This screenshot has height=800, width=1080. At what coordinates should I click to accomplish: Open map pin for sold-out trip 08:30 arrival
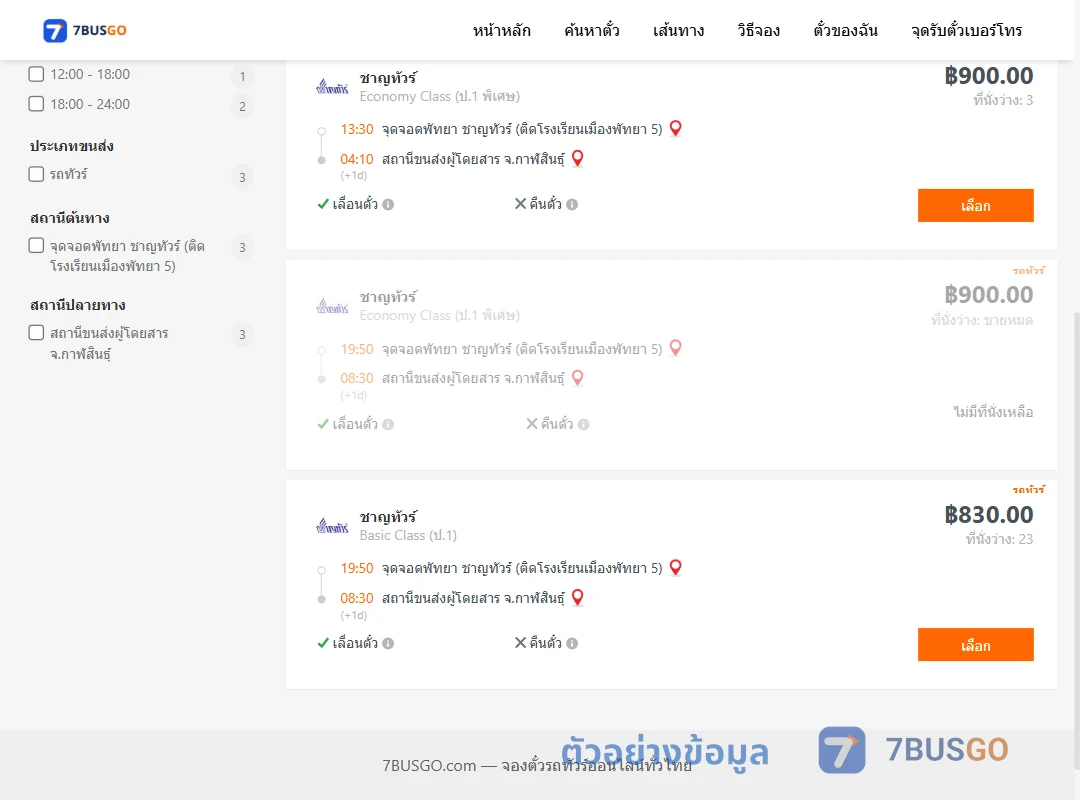coord(578,378)
